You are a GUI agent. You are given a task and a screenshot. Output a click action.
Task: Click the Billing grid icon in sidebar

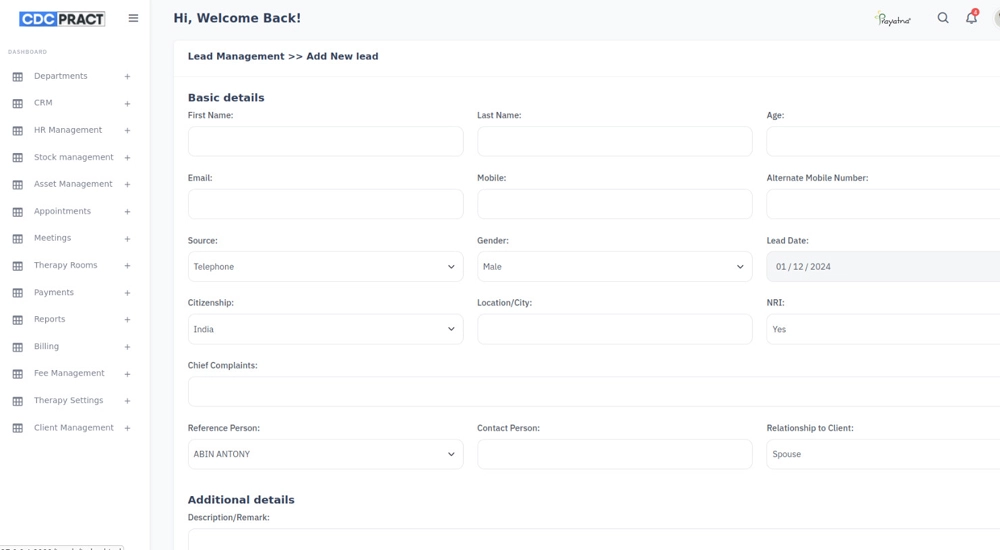[x=17, y=347]
